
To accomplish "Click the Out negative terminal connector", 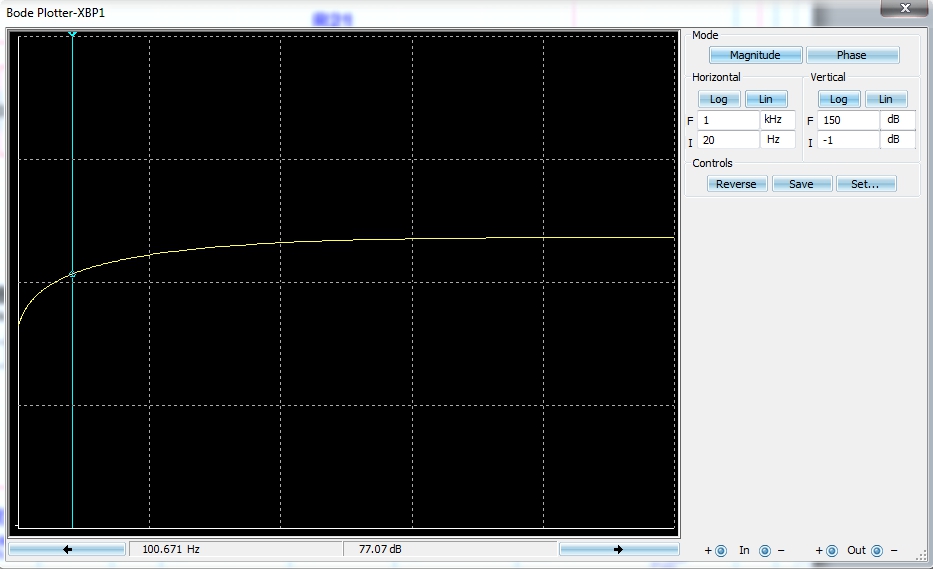I will (x=877, y=550).
